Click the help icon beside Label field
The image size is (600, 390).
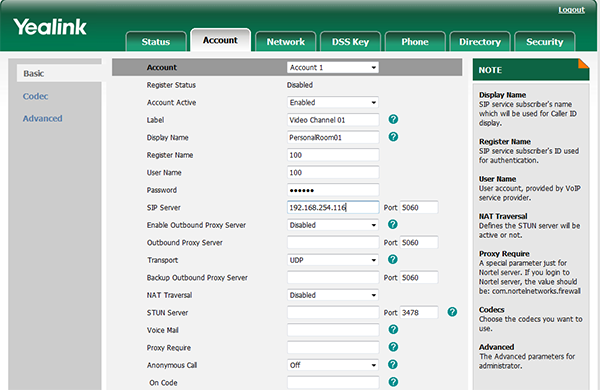click(x=393, y=119)
